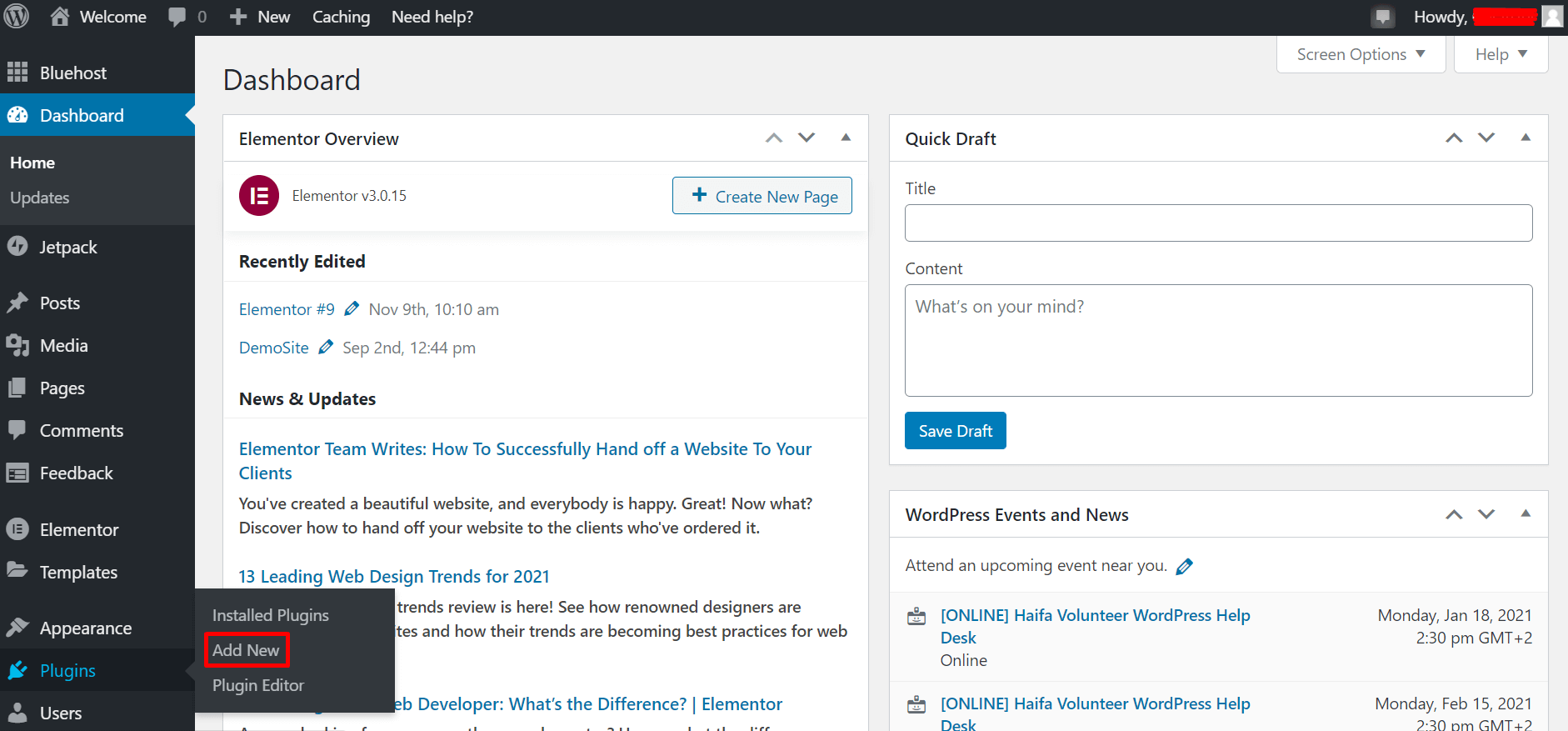The height and width of the screenshot is (731, 1568).
Task: Click calendar icon for Jan 18 event
Action: tap(916, 616)
